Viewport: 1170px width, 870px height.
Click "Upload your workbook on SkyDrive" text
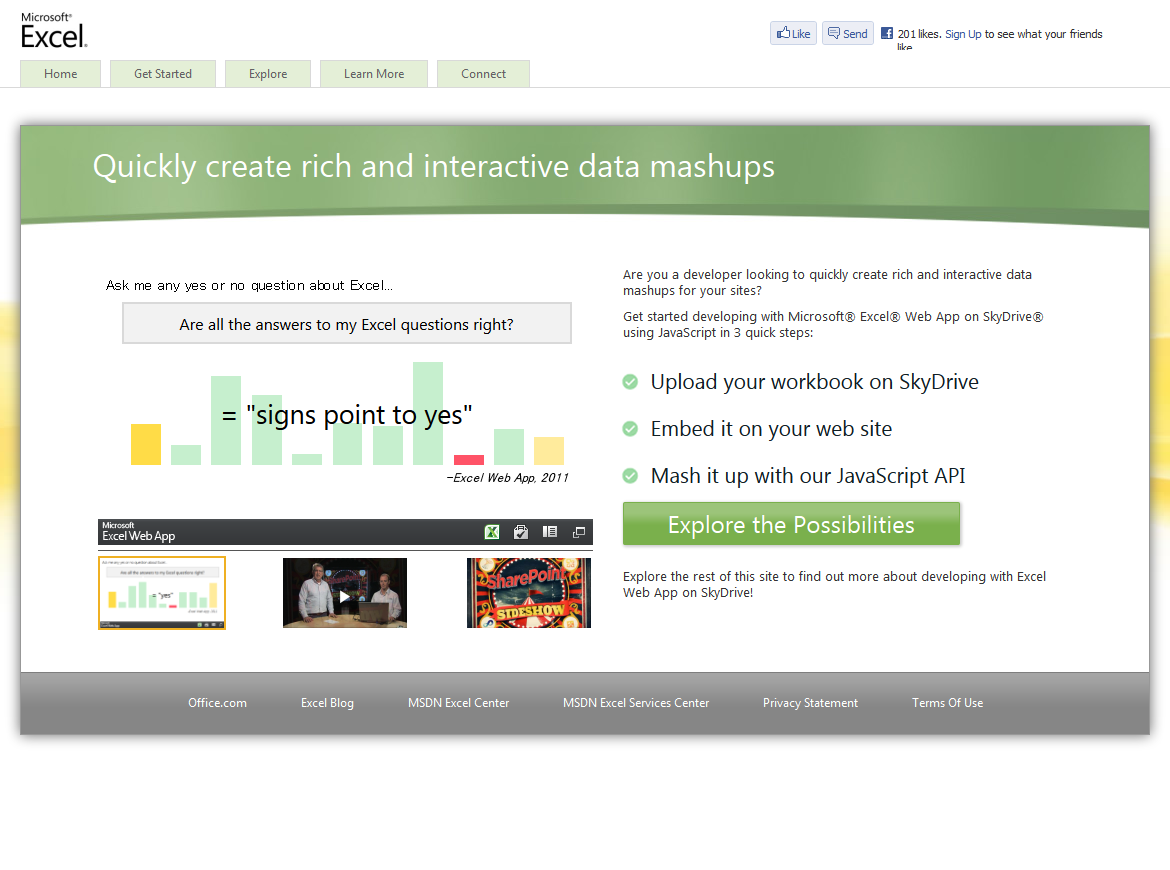[815, 382]
